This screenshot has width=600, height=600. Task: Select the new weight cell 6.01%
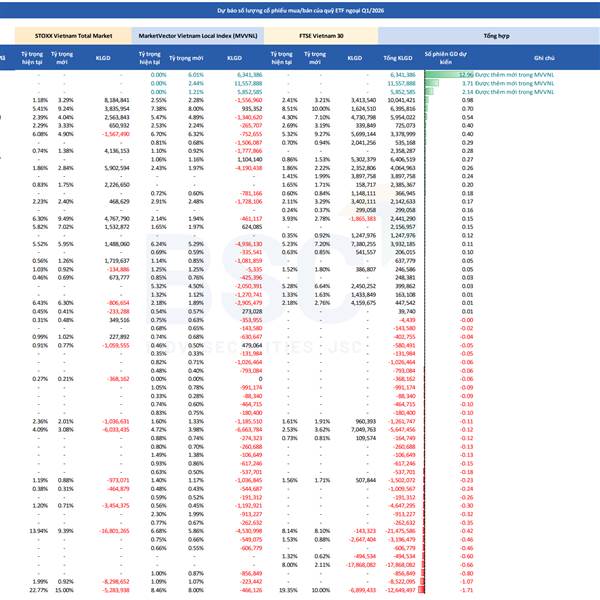[196, 75]
